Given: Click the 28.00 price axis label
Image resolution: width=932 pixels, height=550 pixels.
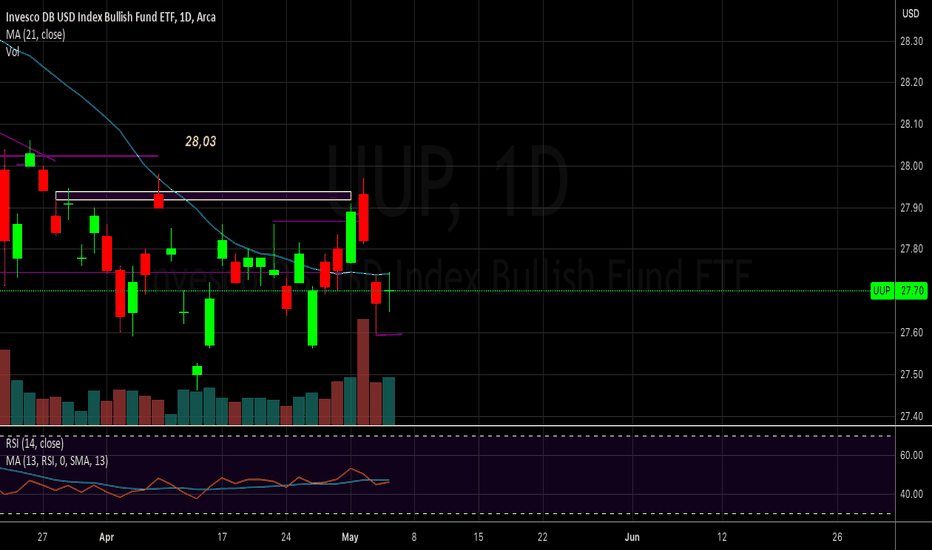Looking at the screenshot, I should pos(911,166).
